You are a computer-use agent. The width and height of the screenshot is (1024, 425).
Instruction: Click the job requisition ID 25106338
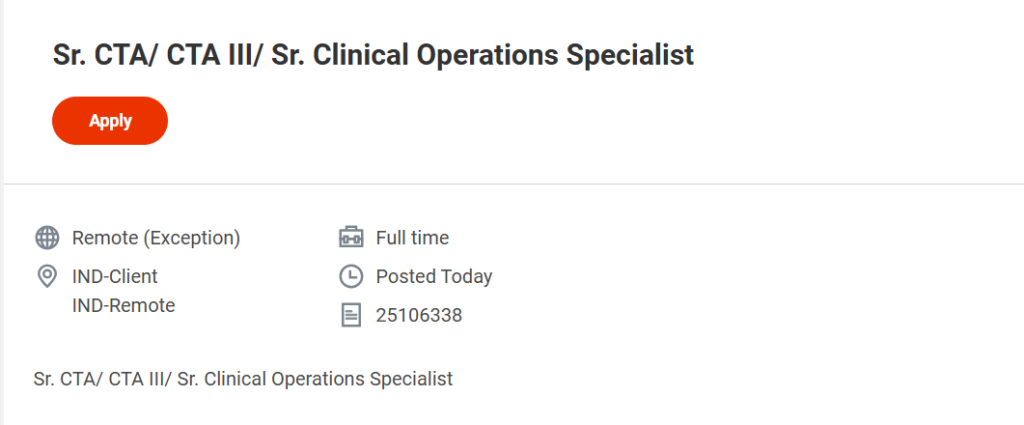pyautogui.click(x=419, y=316)
